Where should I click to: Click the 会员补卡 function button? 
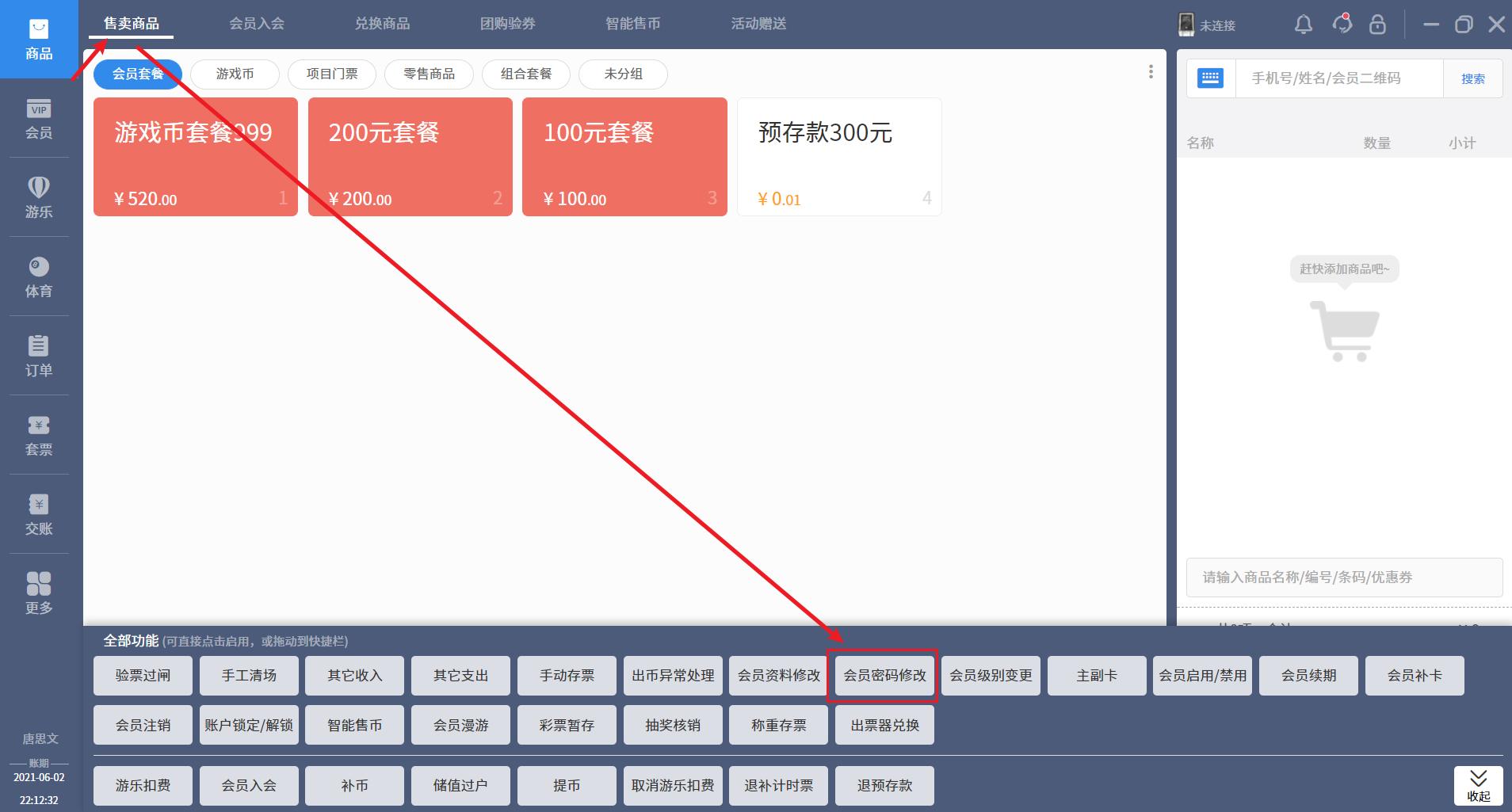point(1415,676)
